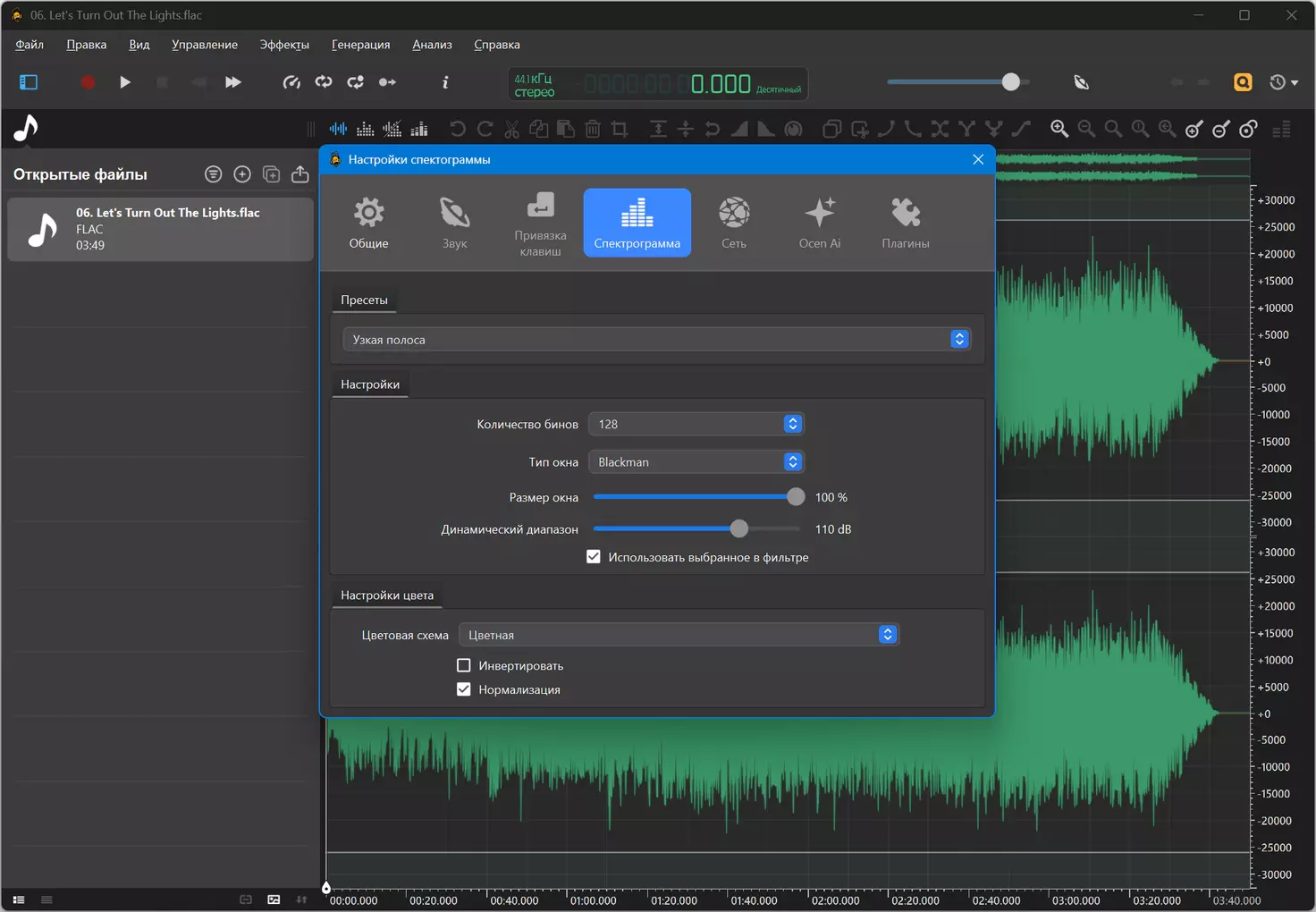This screenshot has height=912, width=1316.
Task: Select the Let's Turn Out The Lights file
Action: (161, 229)
